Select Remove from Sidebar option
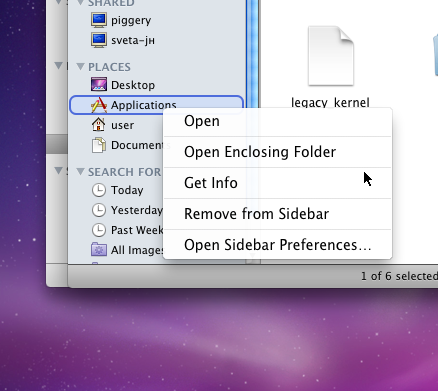The width and height of the screenshot is (438, 391). pyautogui.click(x=278, y=214)
